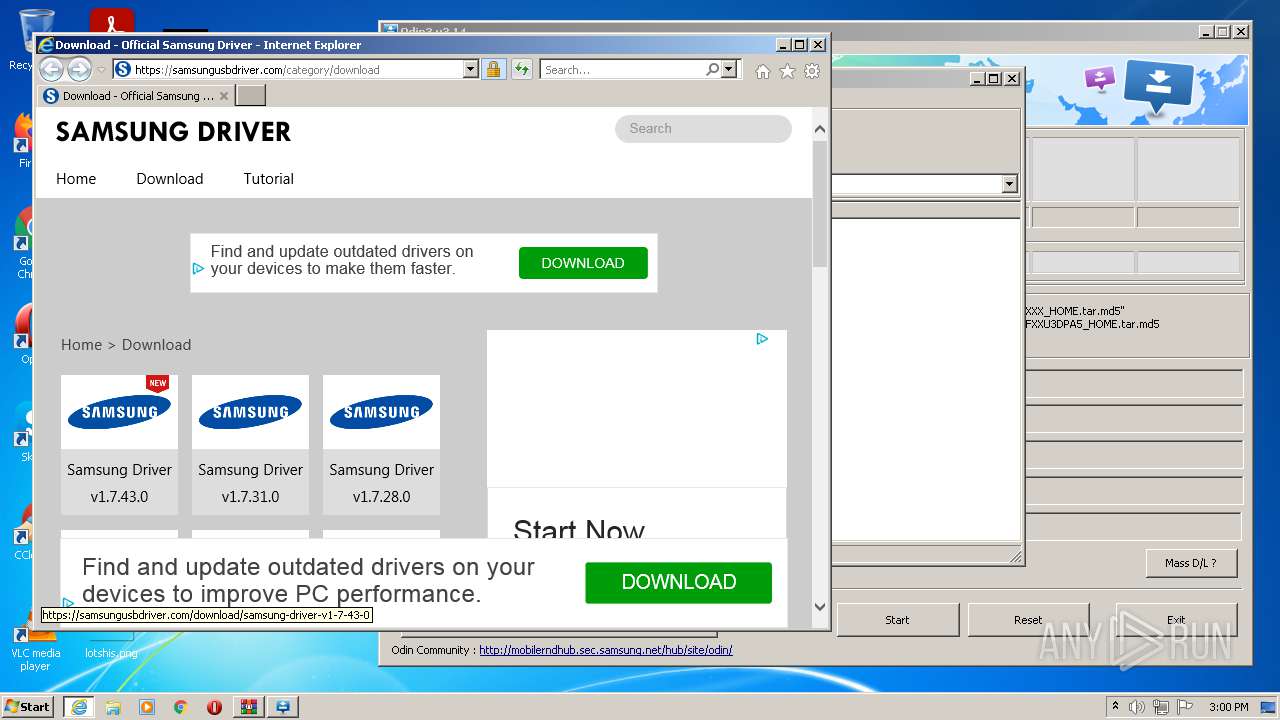Screen dimensions: 1280x720
Task: Click the 3:00 PM system clock
Action: click(1229, 707)
